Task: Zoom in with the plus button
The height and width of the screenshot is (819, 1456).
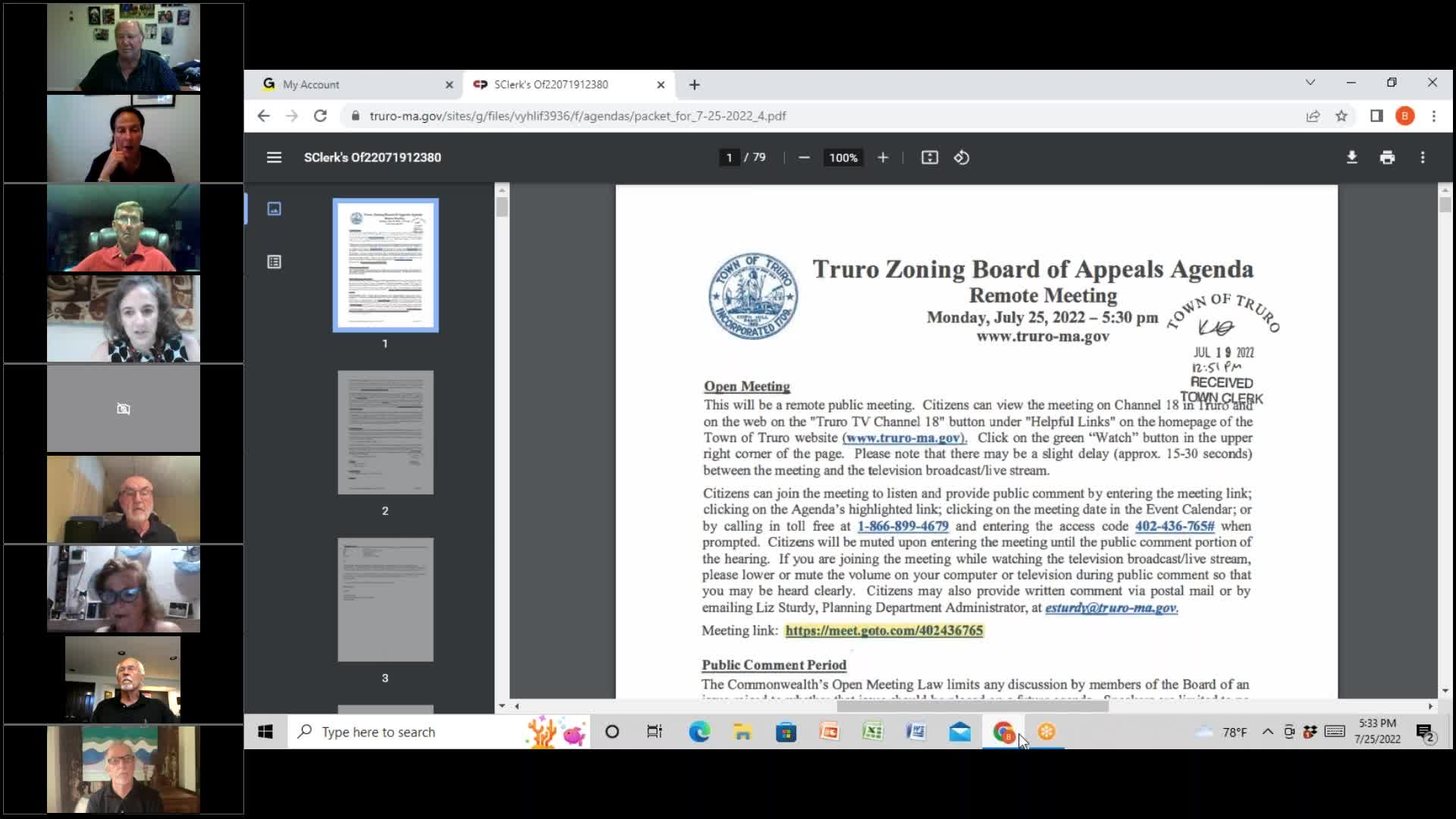Action: point(883,158)
